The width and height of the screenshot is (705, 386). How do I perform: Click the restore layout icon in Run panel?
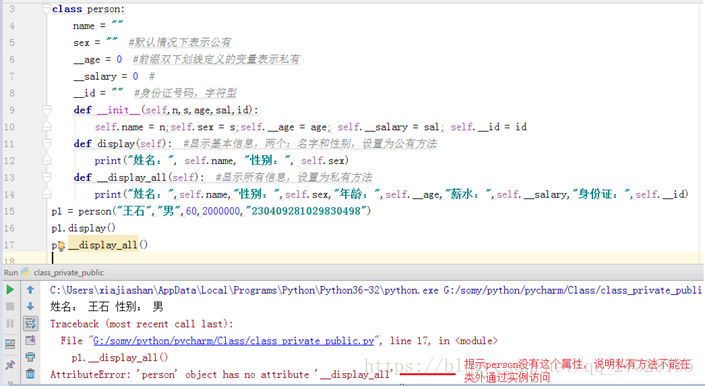coord(10,344)
